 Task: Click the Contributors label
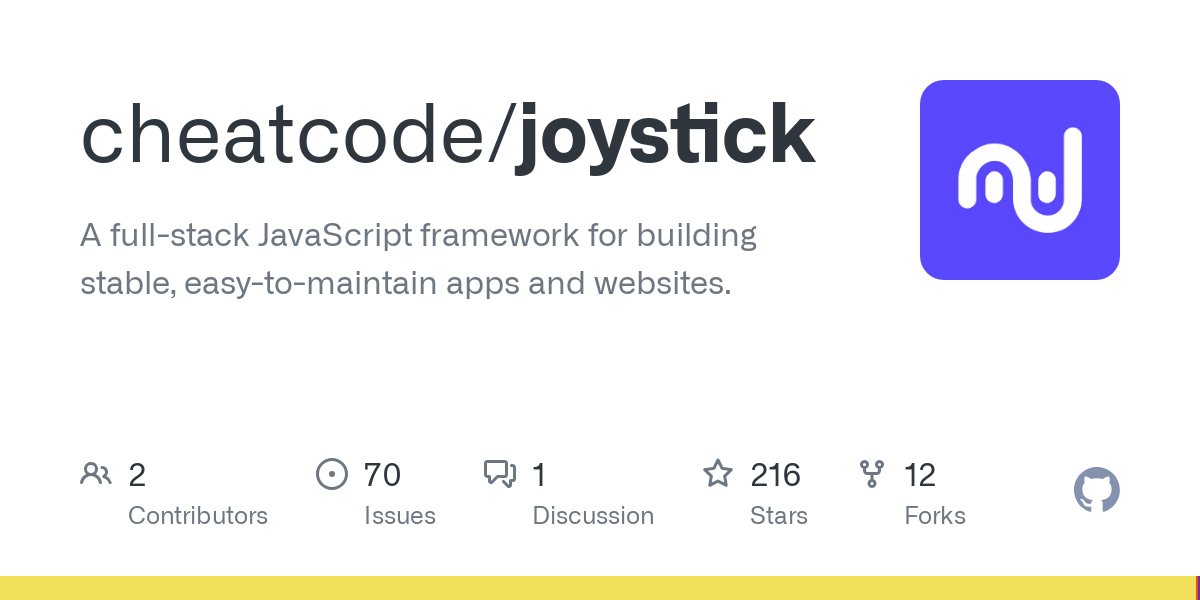[x=198, y=516]
